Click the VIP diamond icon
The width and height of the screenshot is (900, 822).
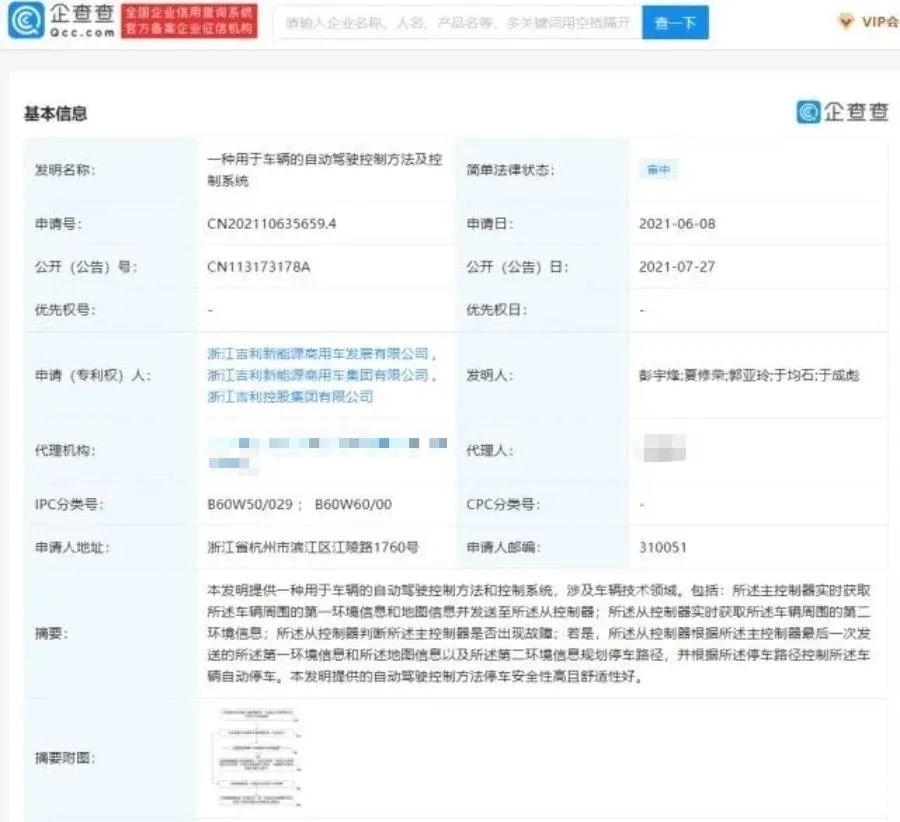pos(845,22)
